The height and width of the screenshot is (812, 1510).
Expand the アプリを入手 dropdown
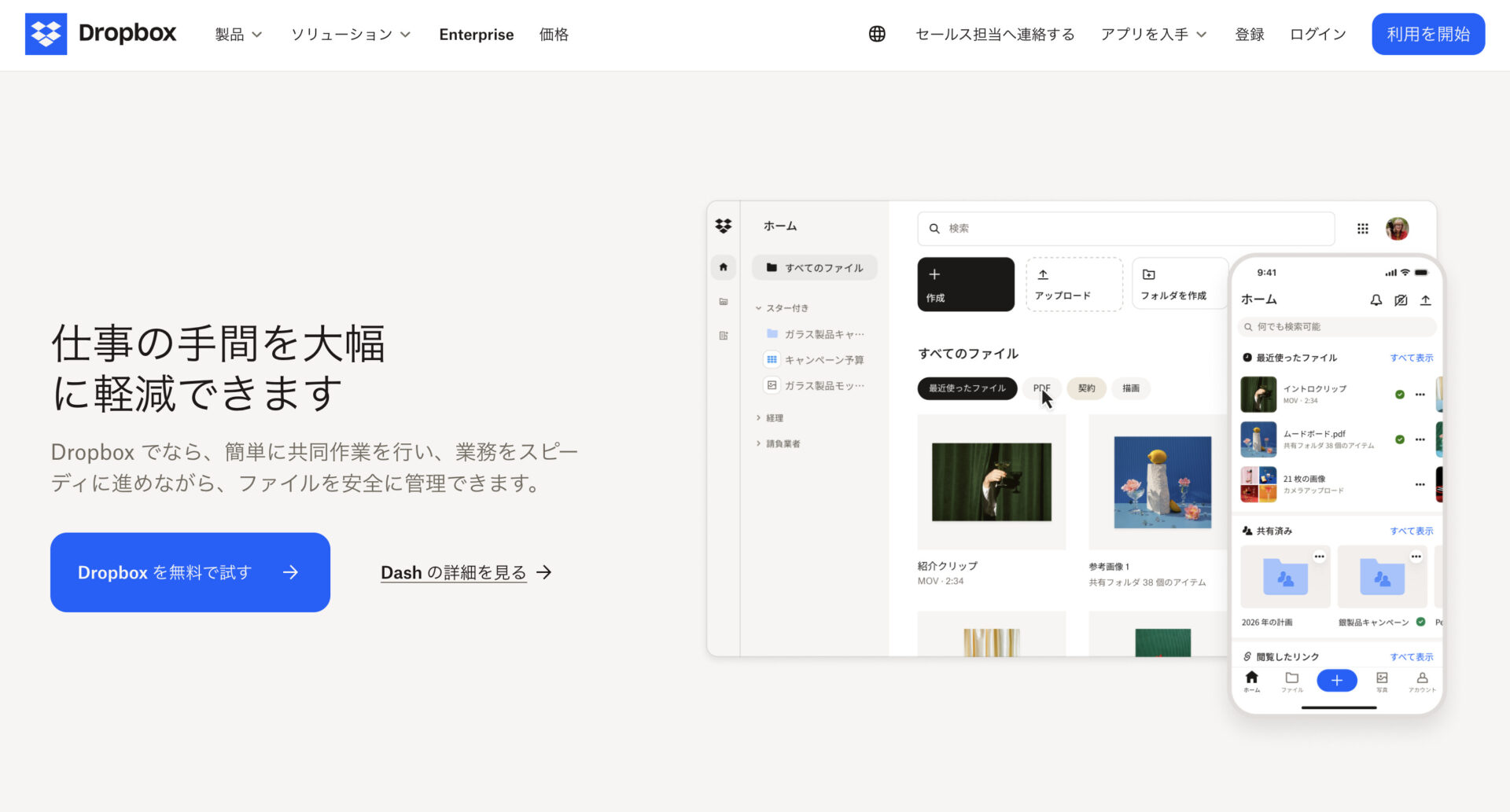1153,35
